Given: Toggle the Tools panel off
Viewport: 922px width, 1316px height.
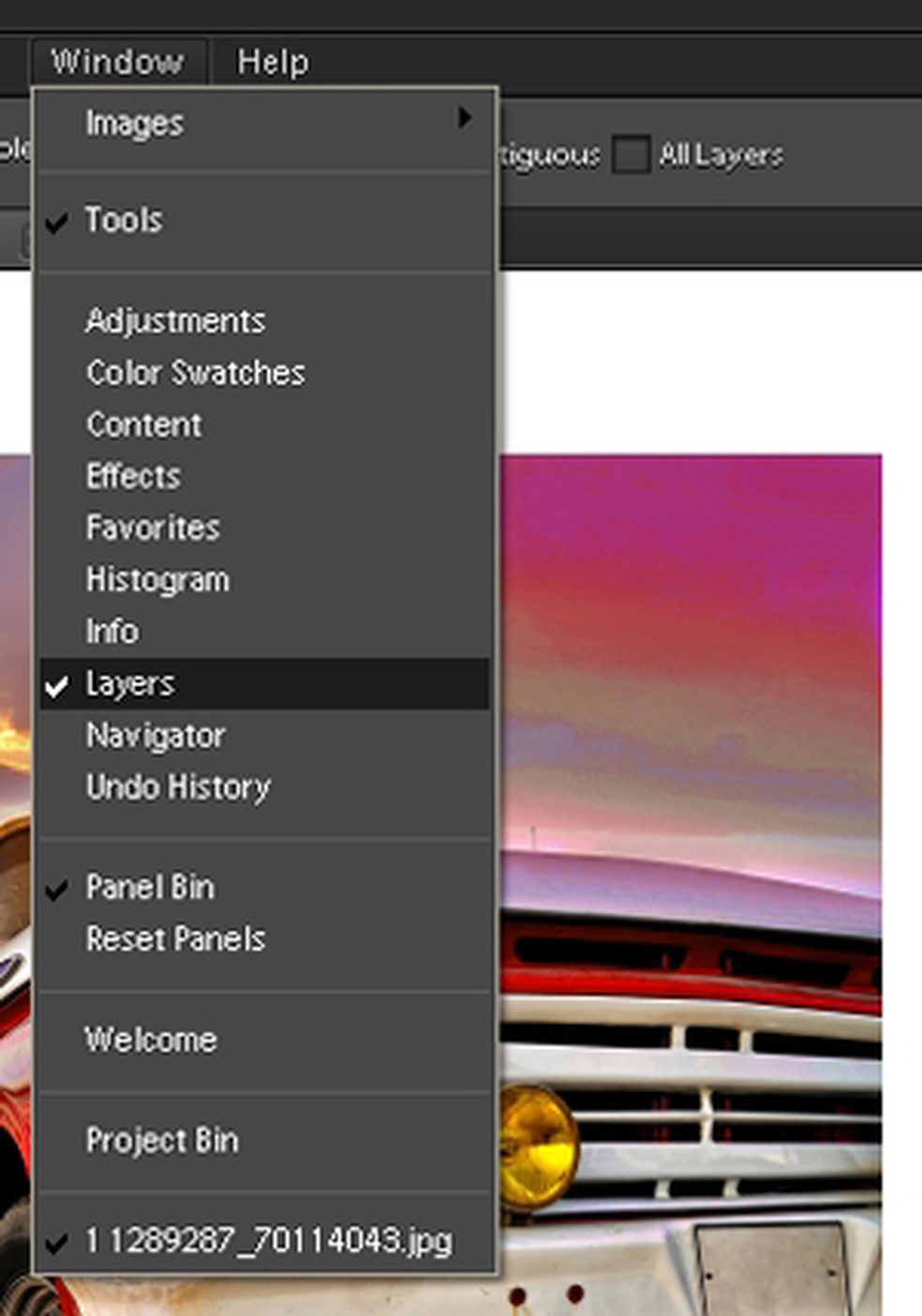Looking at the screenshot, I should pos(124,220).
